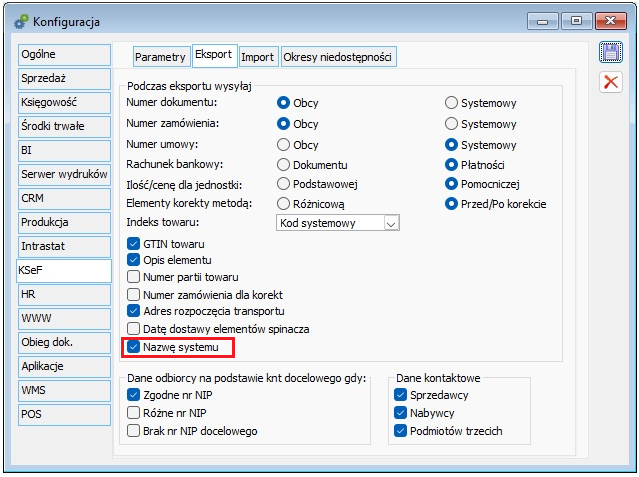Select the Eksport tab
The width and height of the screenshot is (639, 477).
click(x=214, y=55)
